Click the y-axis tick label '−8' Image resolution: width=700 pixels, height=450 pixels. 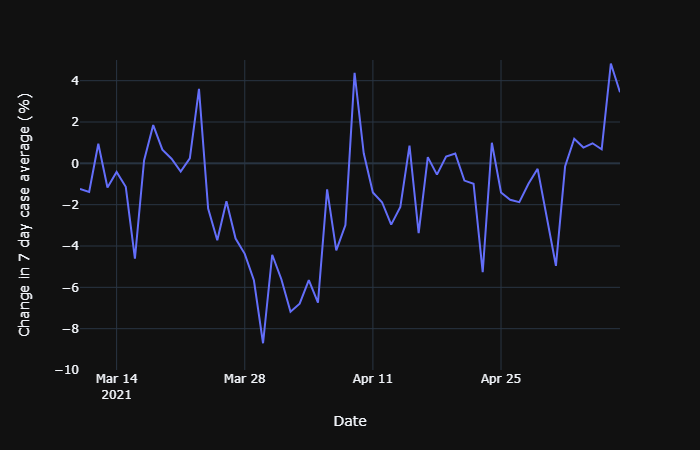[x=71, y=329]
